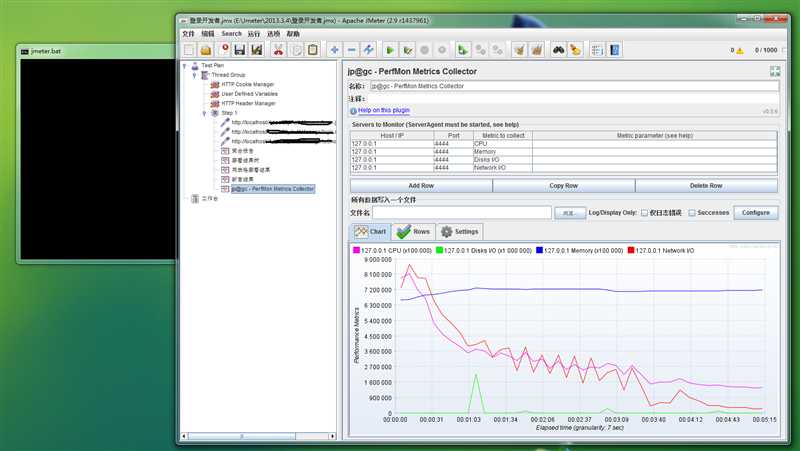Viewport: 800px width, 451px height.
Task: Click the red Network I/O legend swatch
Action: click(x=631, y=250)
